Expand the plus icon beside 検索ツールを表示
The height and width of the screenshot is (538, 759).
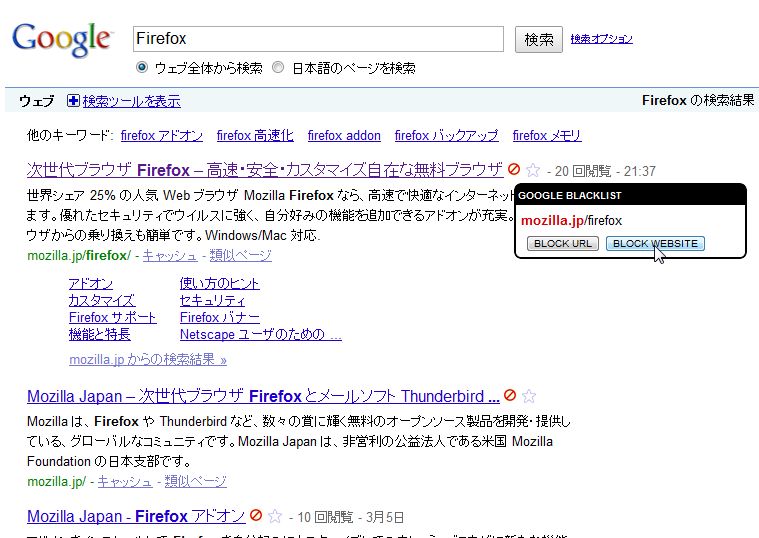click(x=73, y=101)
